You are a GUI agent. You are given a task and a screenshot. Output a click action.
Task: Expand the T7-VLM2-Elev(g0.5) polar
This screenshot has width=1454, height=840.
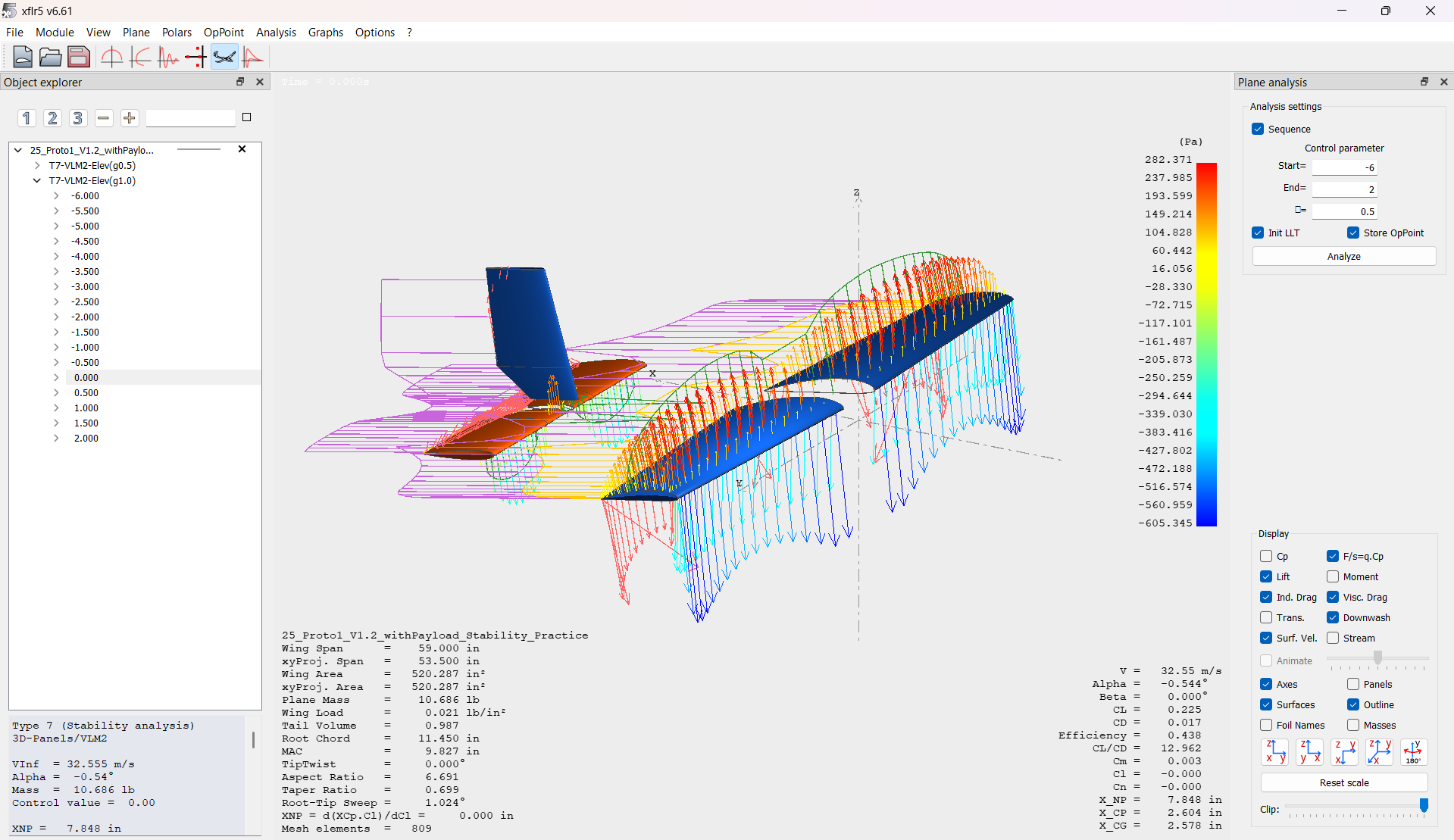[x=37, y=165]
